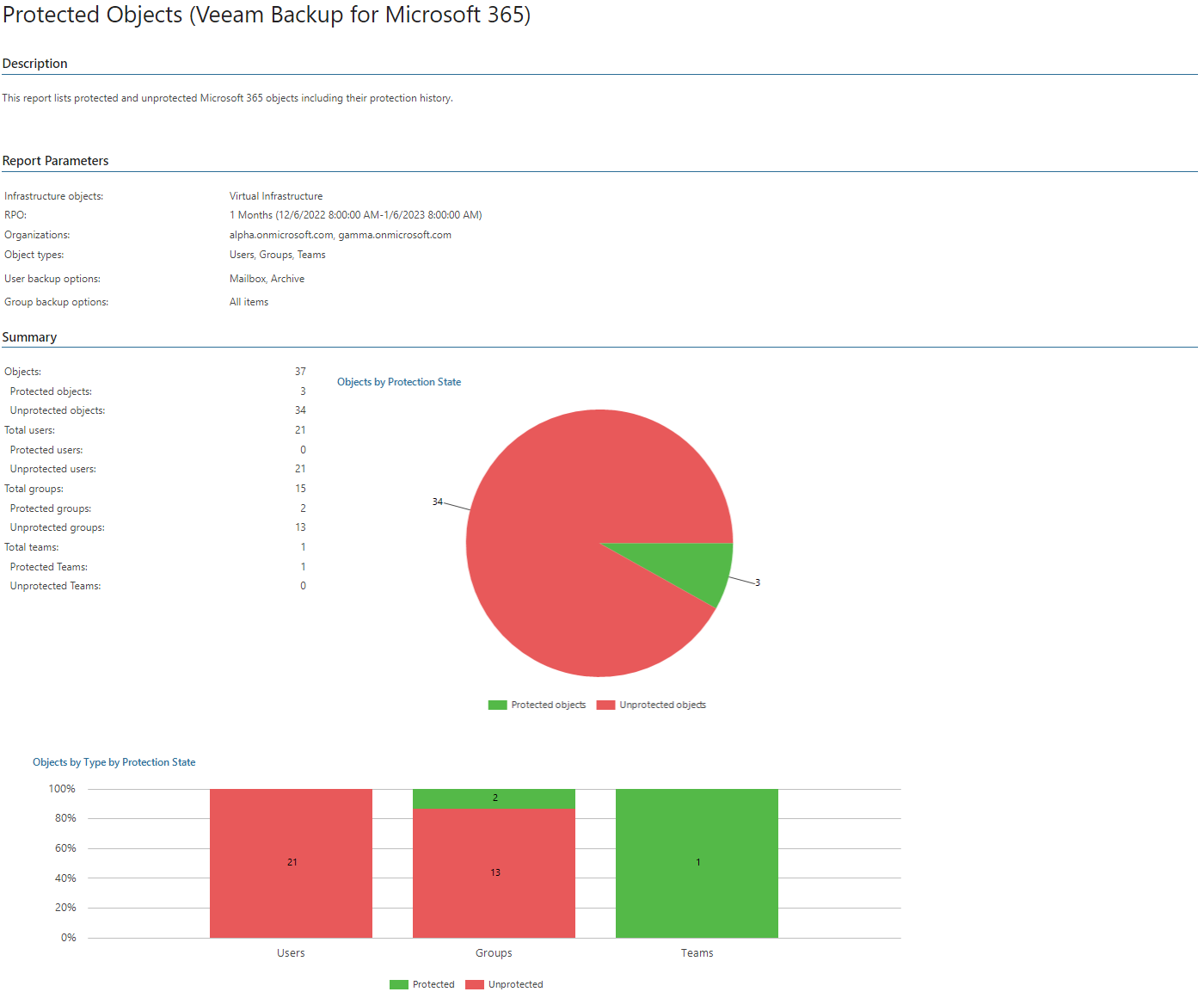Image resolution: width=1204 pixels, height=998 pixels.
Task: Click the red Users bar labeled 21
Action: click(291, 863)
